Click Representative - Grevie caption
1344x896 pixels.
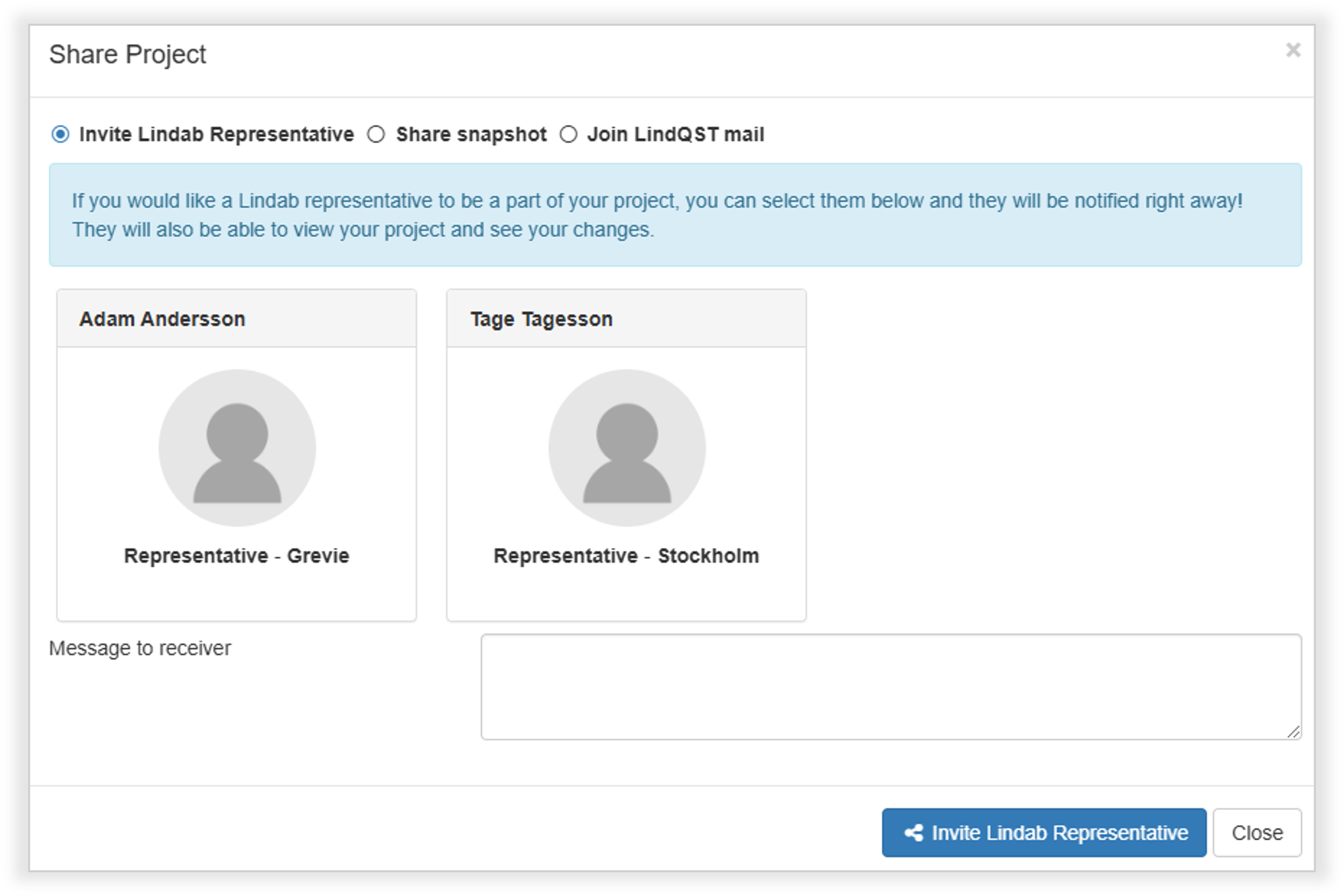[236, 556]
